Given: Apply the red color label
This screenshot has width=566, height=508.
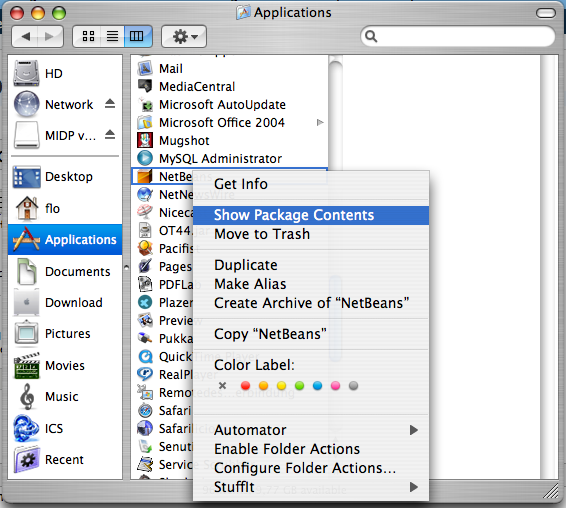Looking at the screenshot, I should pyautogui.click(x=245, y=386).
